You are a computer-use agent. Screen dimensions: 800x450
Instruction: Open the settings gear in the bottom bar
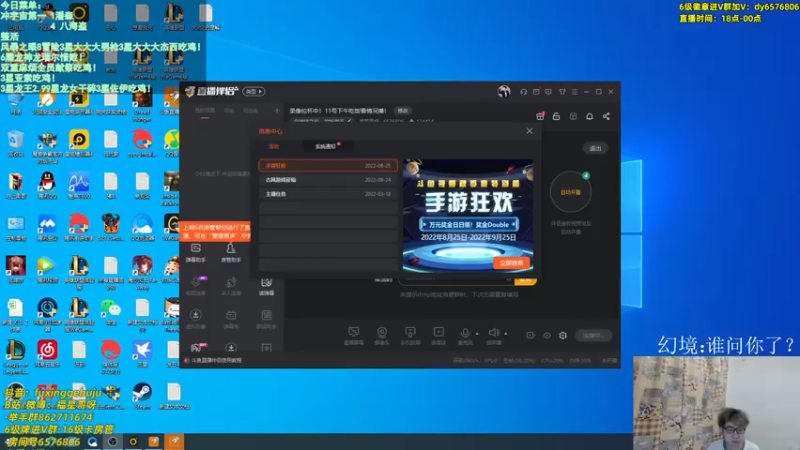[563, 335]
